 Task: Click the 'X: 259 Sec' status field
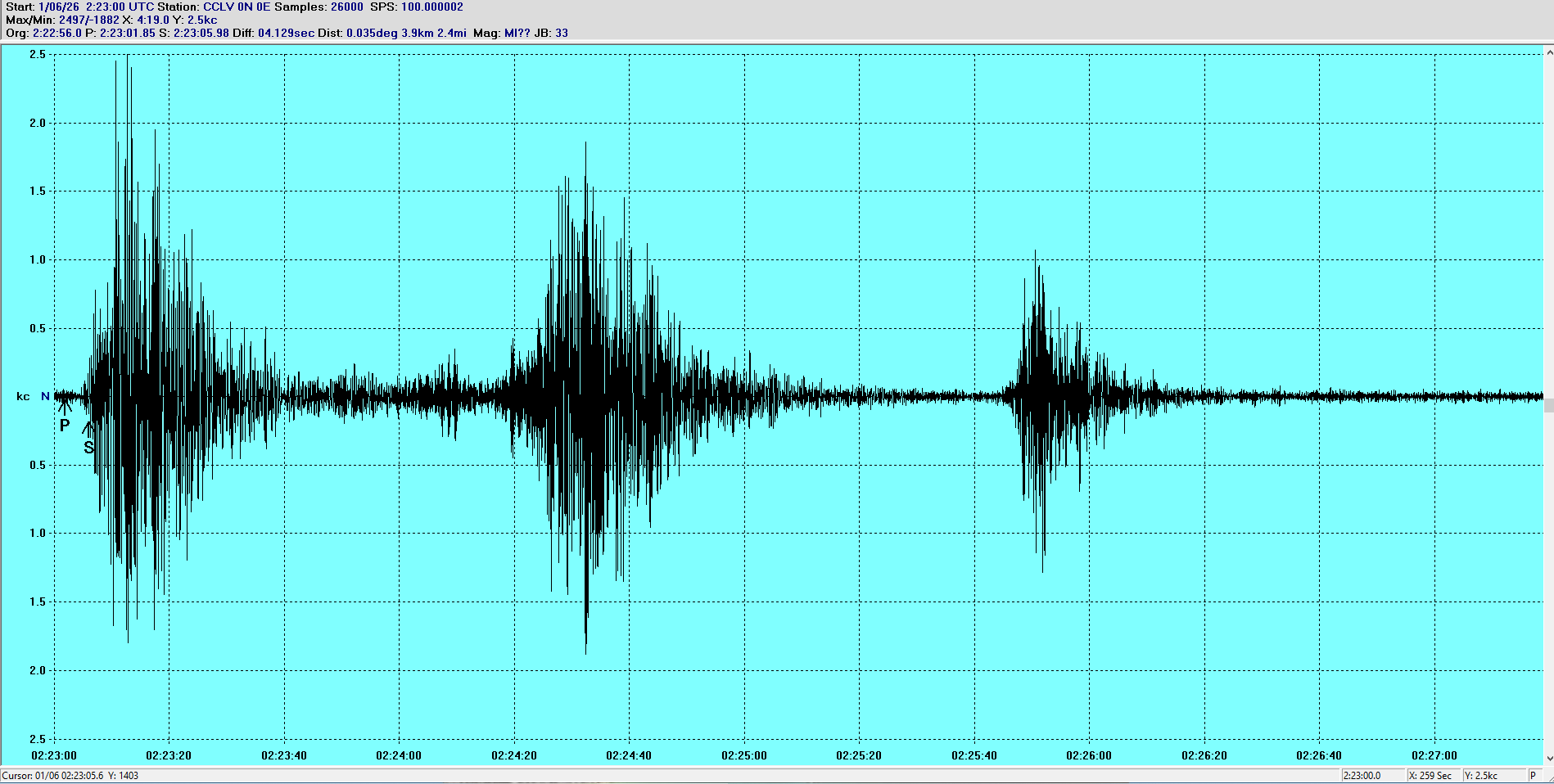tap(1431, 776)
